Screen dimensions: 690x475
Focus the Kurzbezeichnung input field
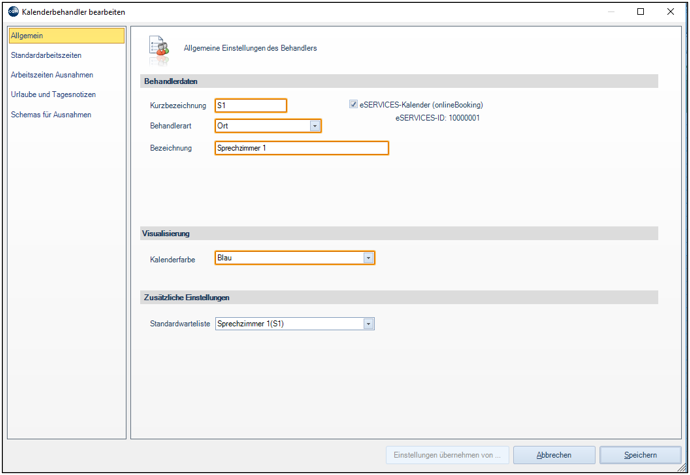(251, 106)
